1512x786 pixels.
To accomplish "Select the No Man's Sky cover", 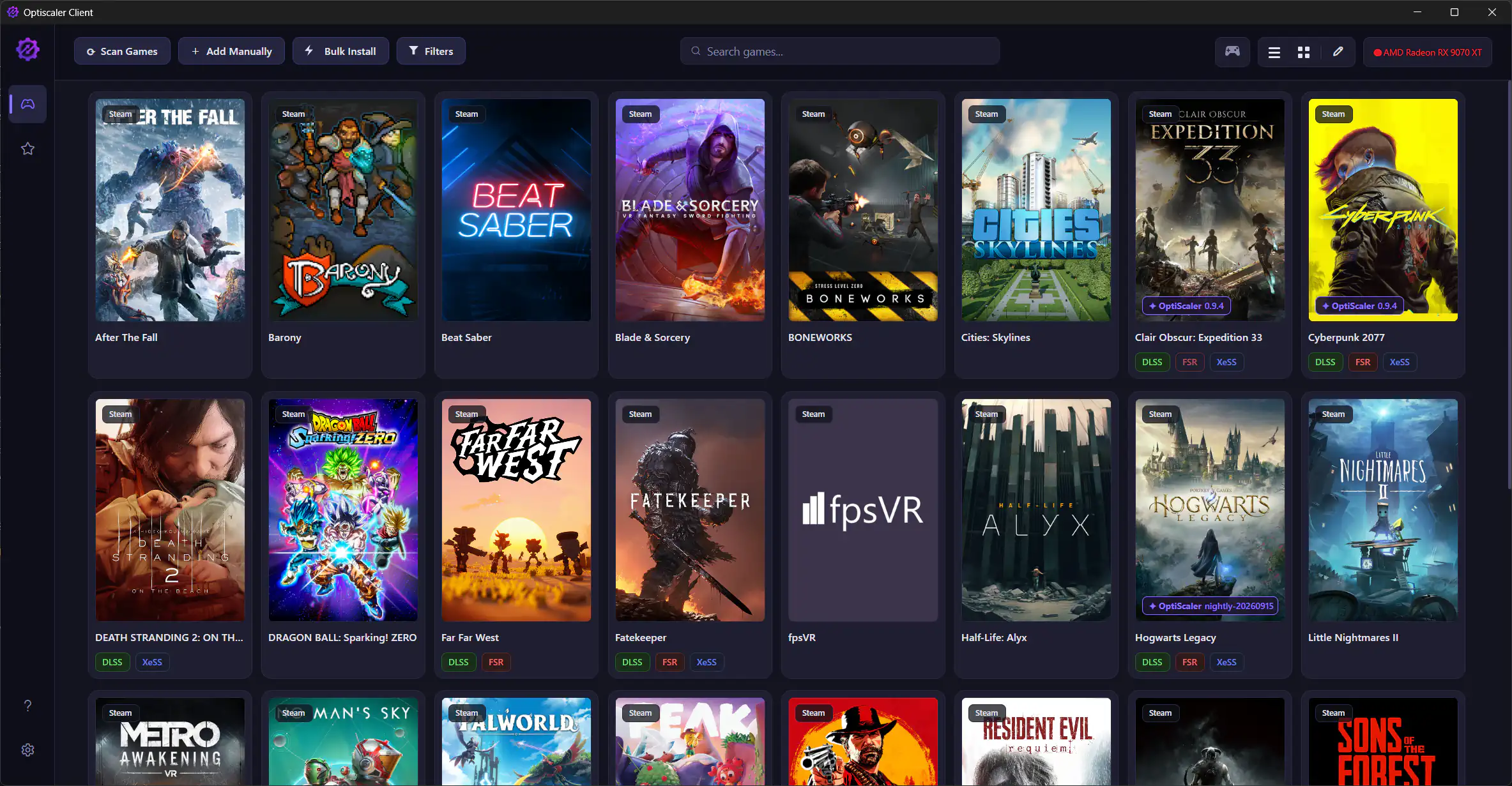I will pos(343,741).
